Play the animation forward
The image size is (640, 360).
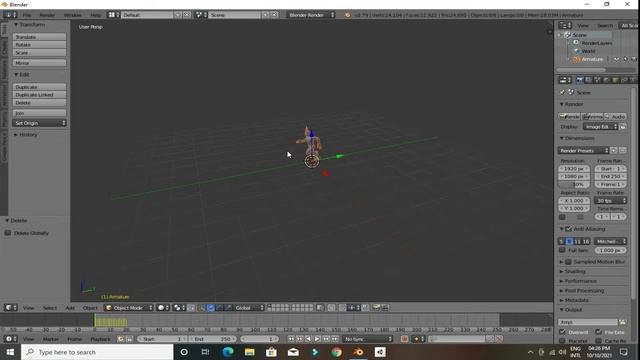pyautogui.click(x=317, y=339)
